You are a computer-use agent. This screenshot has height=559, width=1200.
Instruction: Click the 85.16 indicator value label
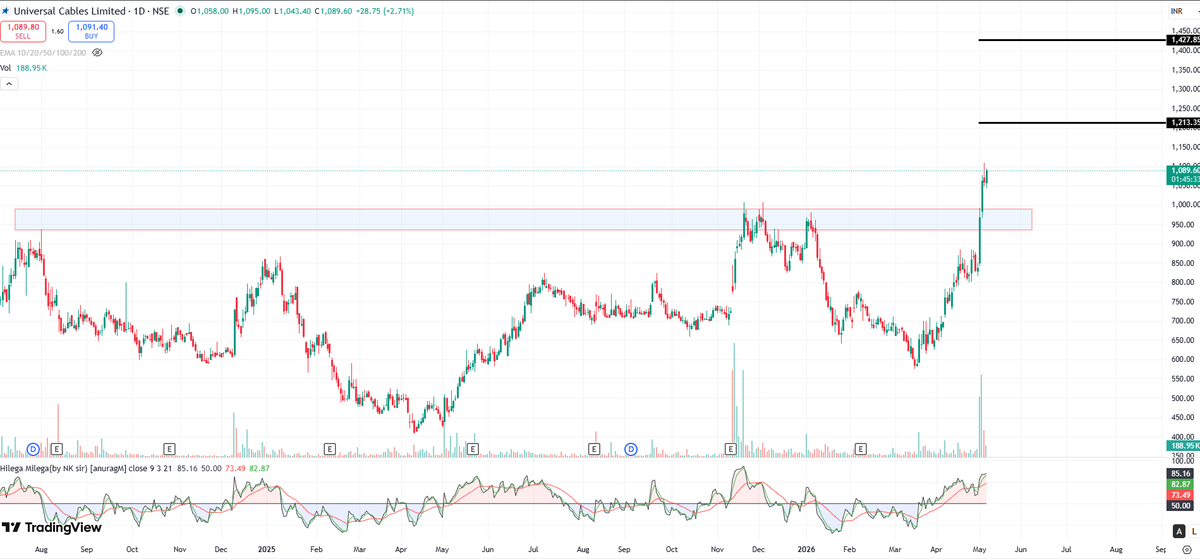coord(1181,473)
